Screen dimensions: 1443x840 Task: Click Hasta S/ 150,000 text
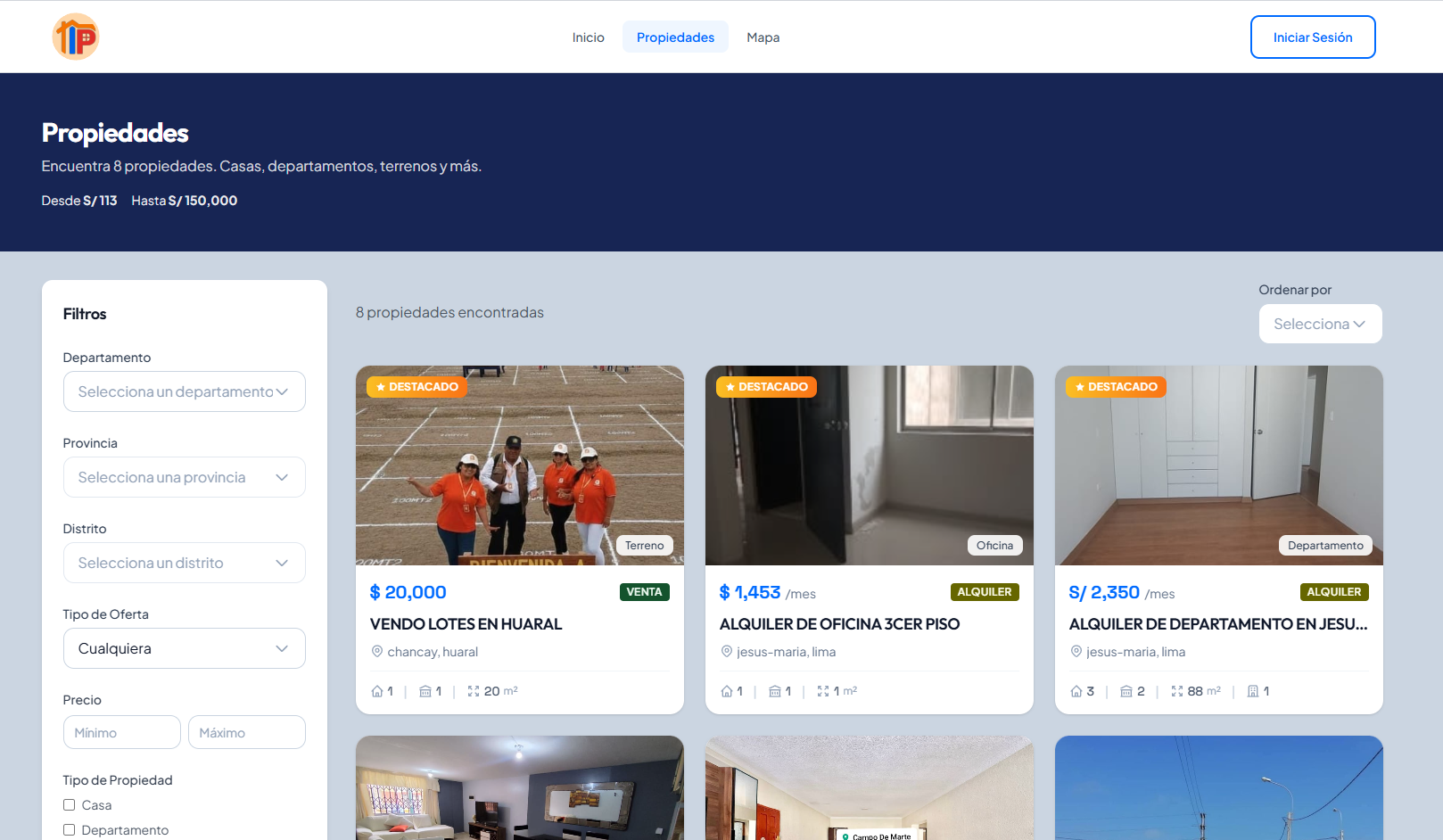point(185,201)
